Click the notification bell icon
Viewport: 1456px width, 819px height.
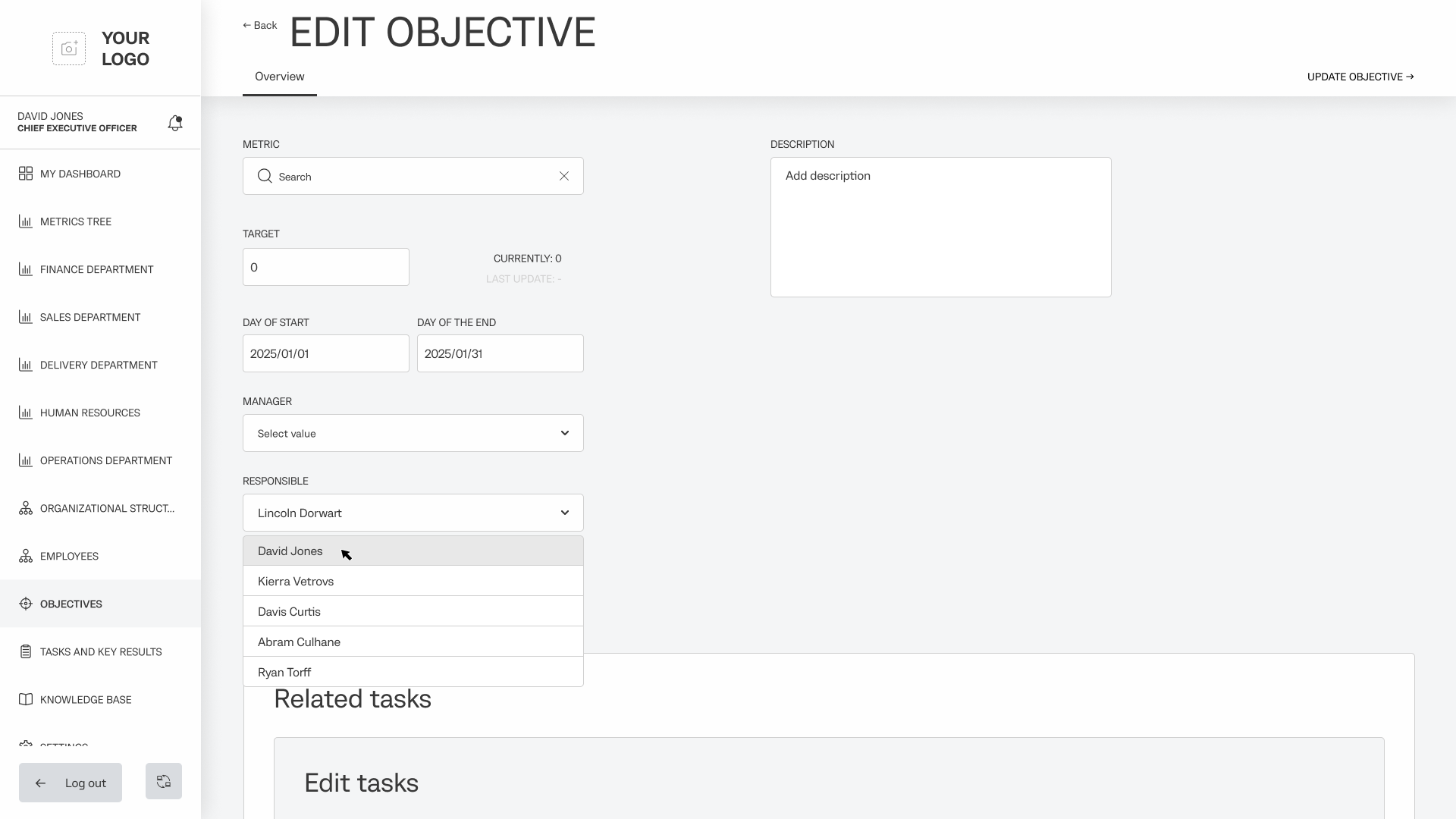(175, 123)
